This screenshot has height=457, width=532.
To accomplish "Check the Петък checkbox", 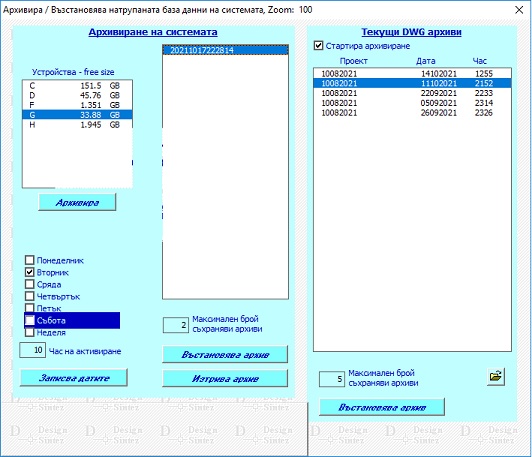I will point(30,308).
